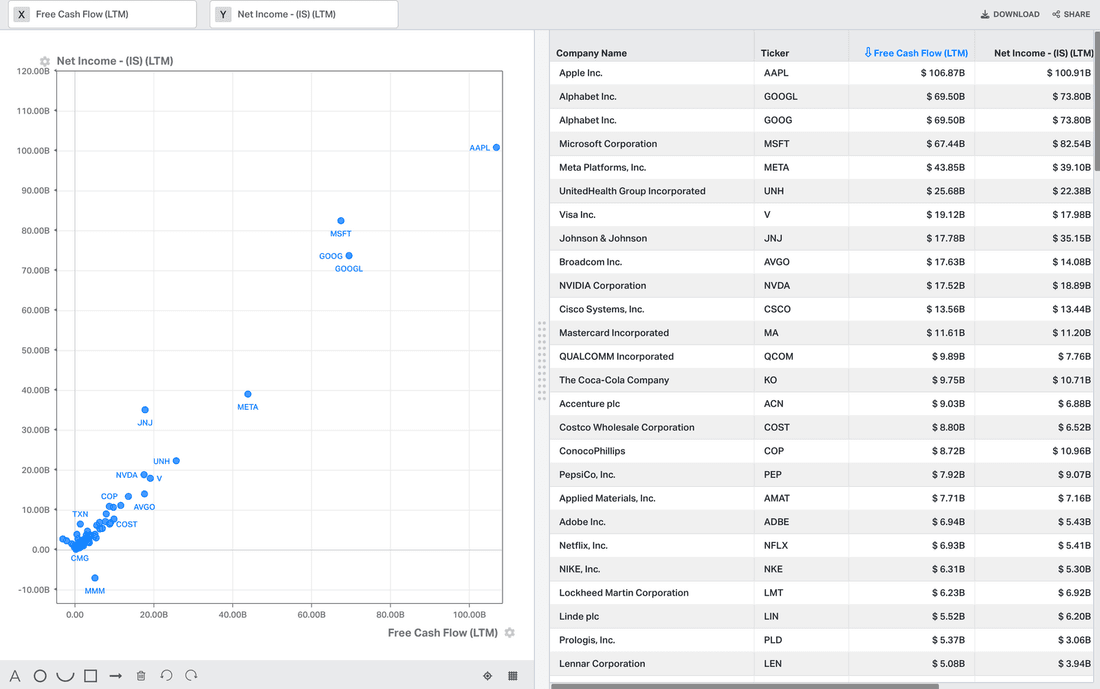This screenshot has height=689, width=1100.
Task: Select the Cisco Systems, Inc. row
Action: 822,309
